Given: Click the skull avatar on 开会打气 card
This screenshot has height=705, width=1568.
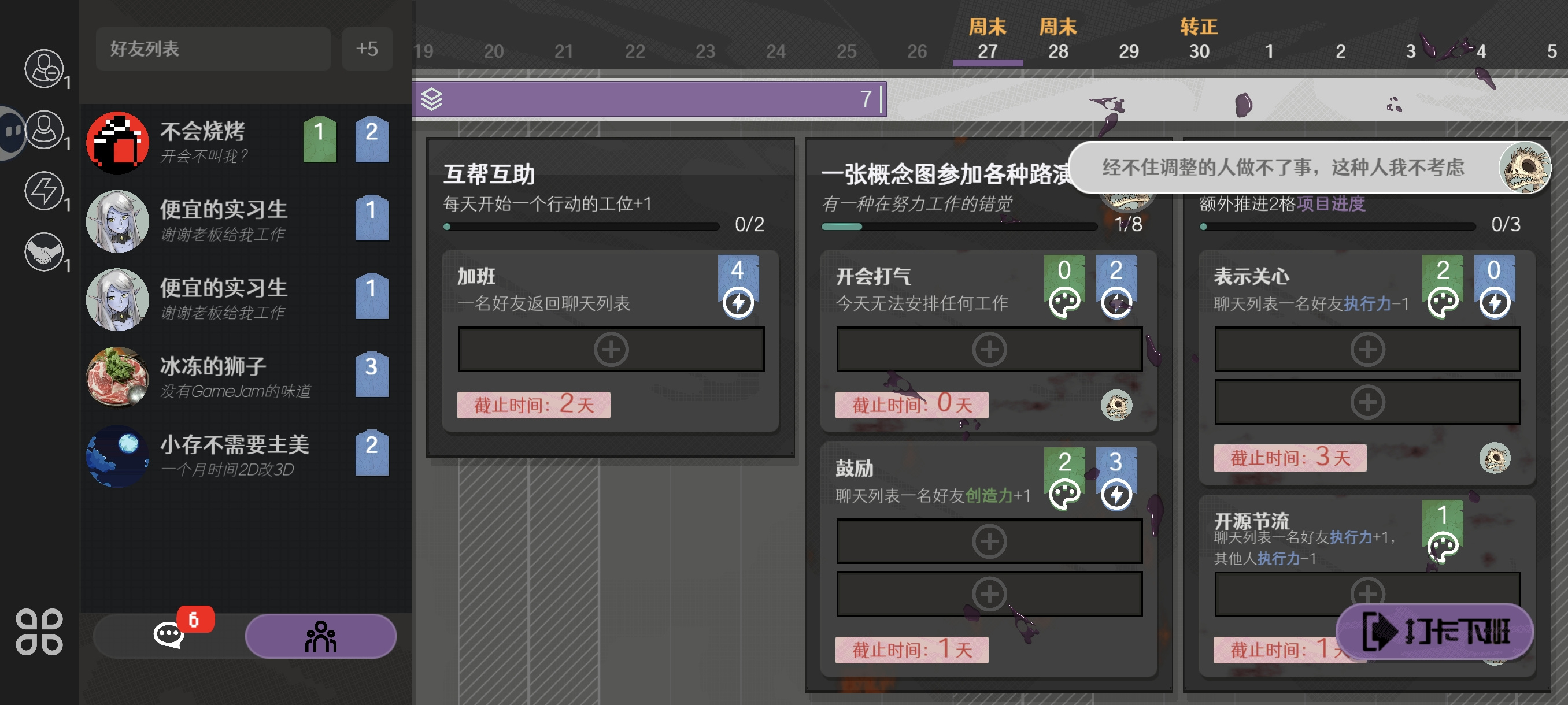Looking at the screenshot, I should (x=1116, y=405).
